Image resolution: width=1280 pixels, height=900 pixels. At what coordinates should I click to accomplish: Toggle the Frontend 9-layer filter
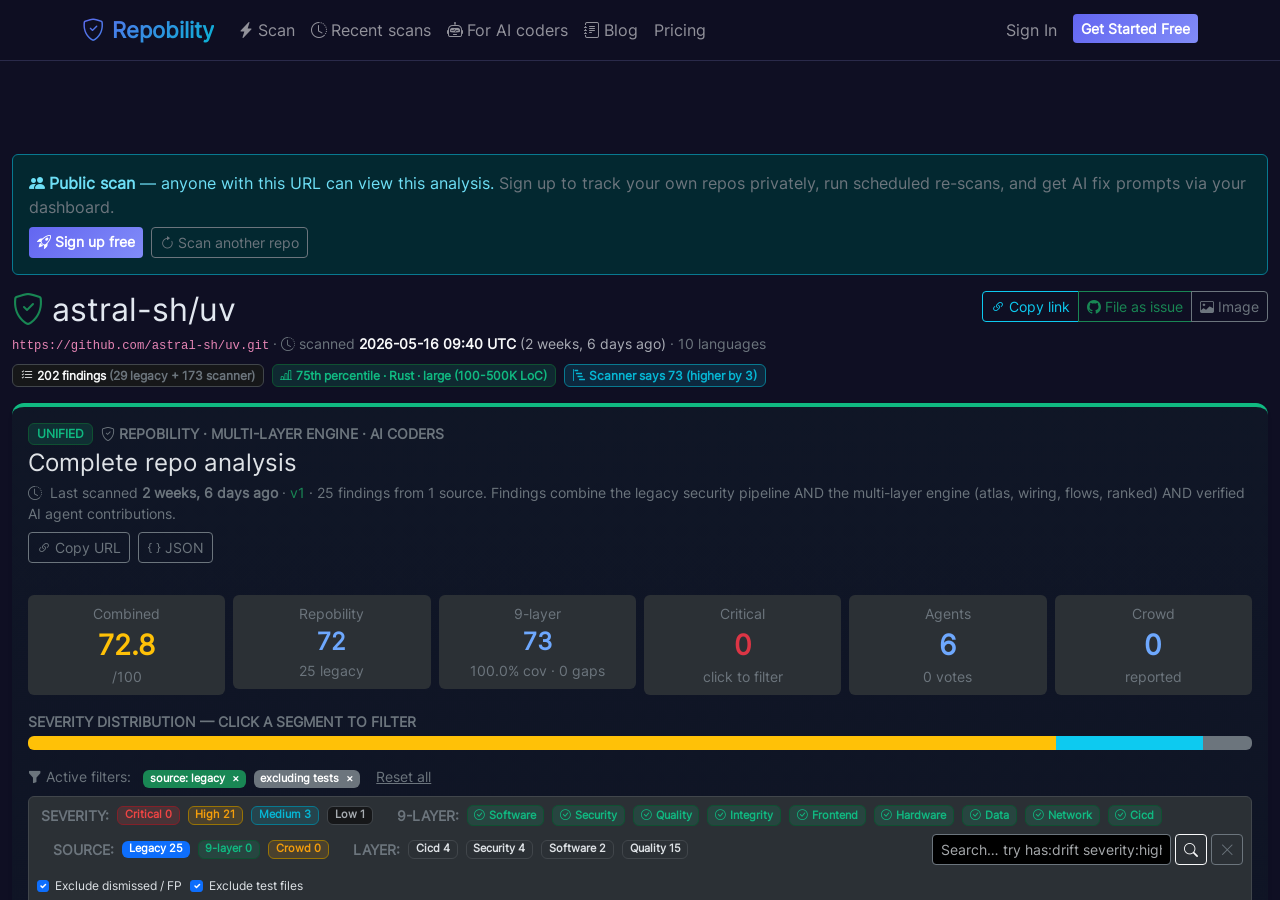pyautogui.click(x=827, y=815)
